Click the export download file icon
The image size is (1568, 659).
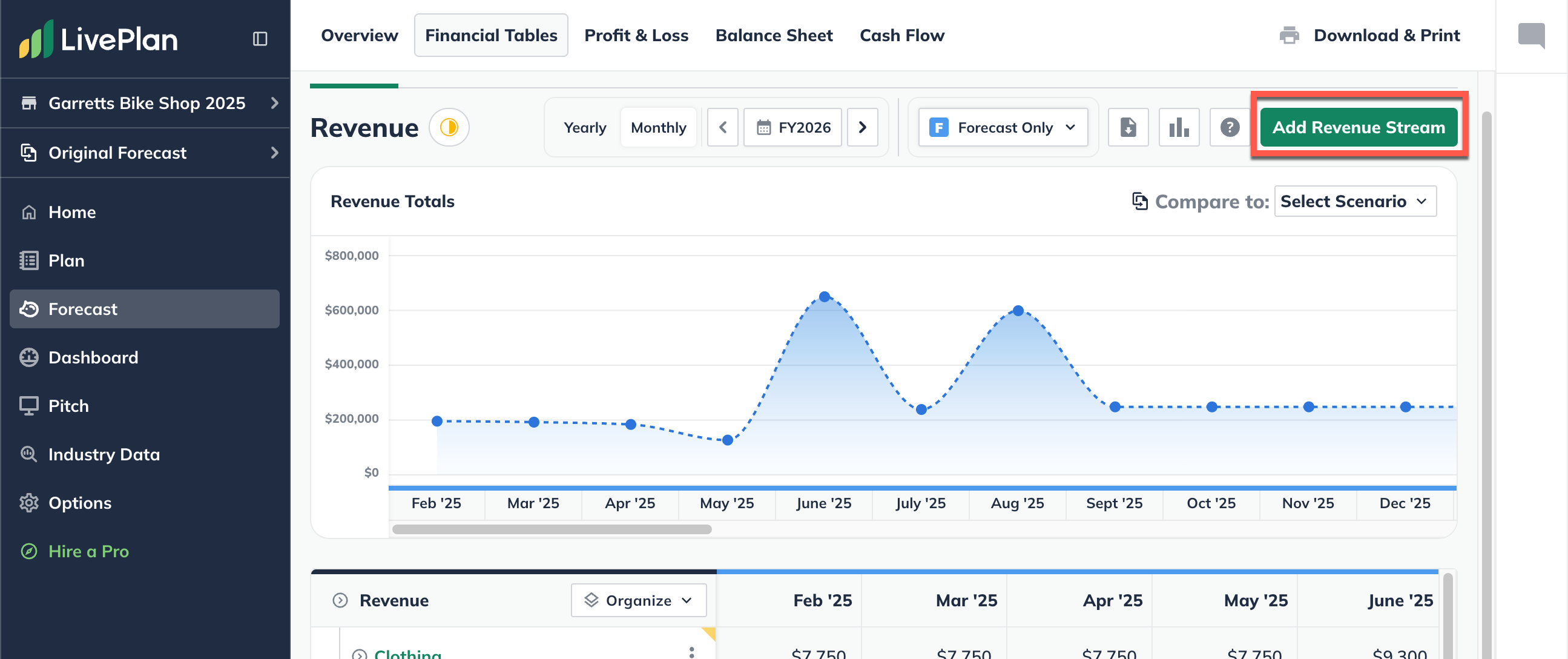tap(1128, 127)
